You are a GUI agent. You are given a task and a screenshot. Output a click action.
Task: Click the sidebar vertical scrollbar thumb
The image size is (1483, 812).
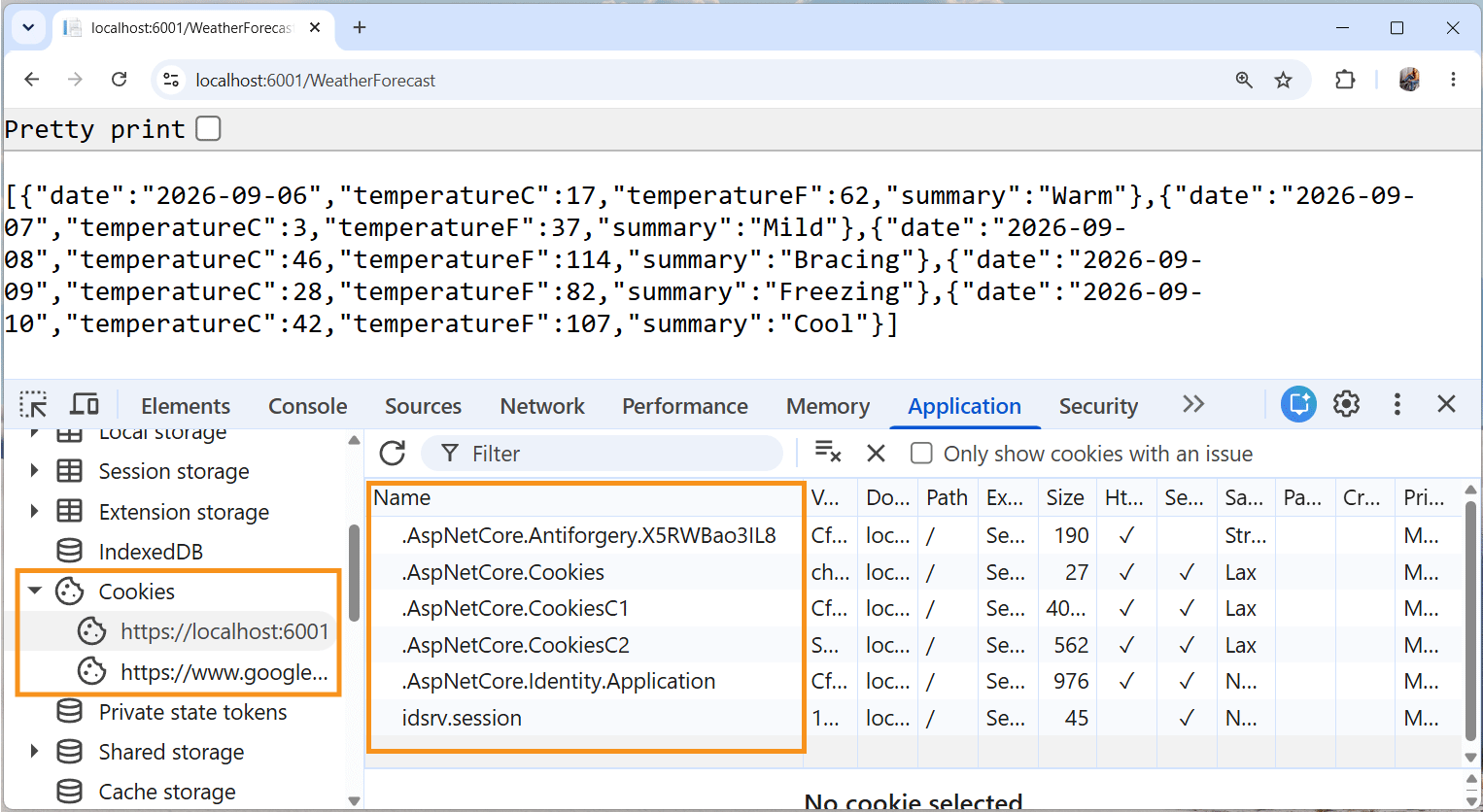[x=355, y=572]
